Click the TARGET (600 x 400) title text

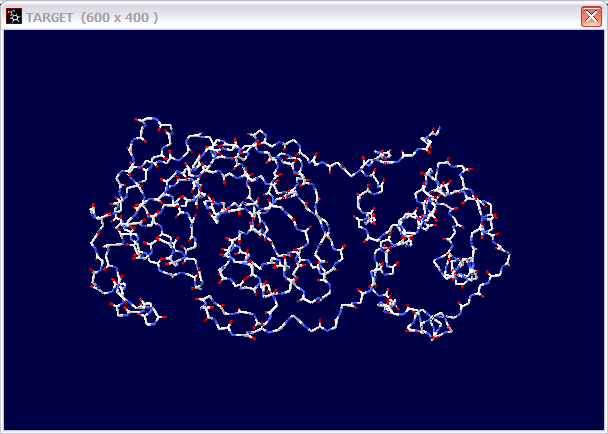click(92, 18)
